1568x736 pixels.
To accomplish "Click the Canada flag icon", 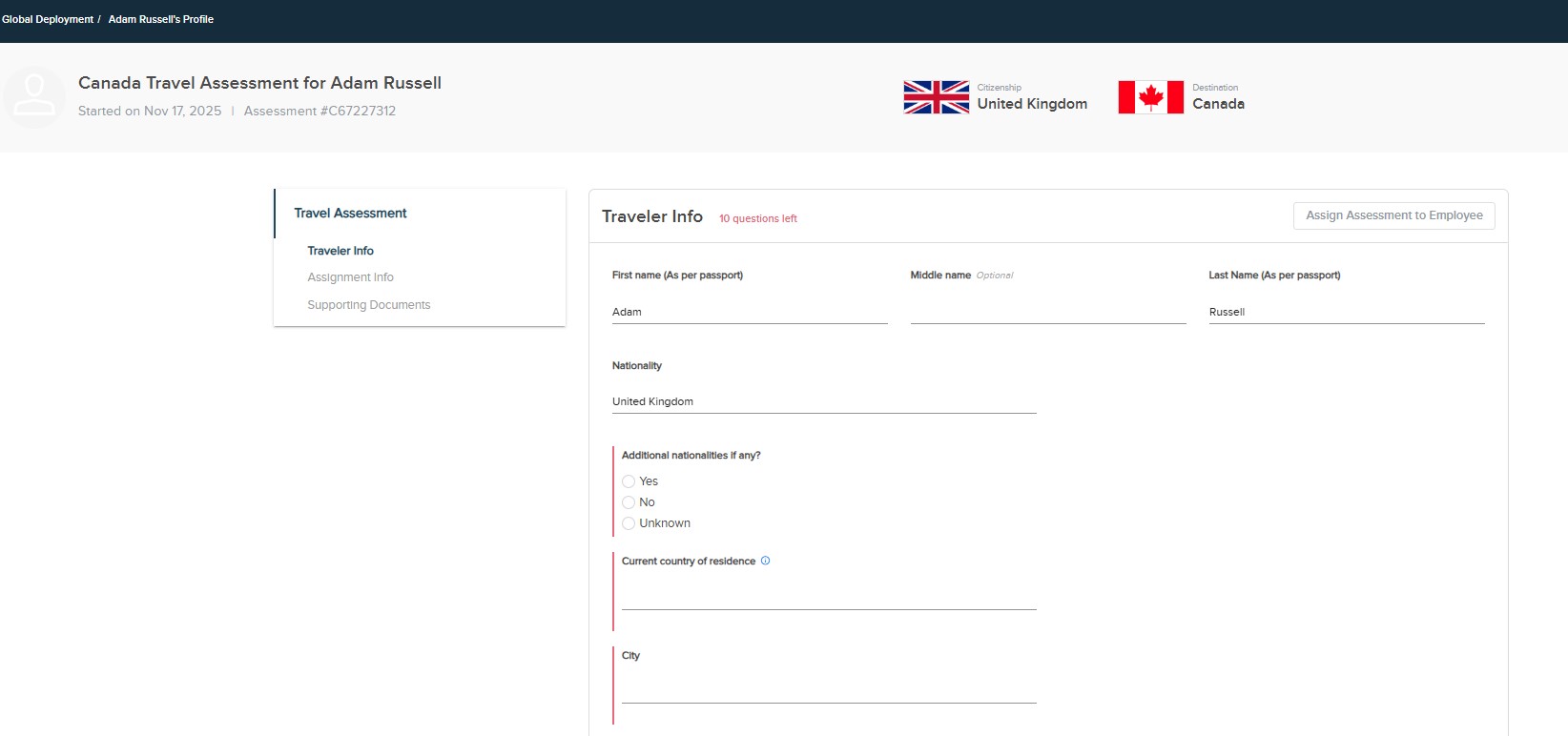I will [x=1150, y=97].
